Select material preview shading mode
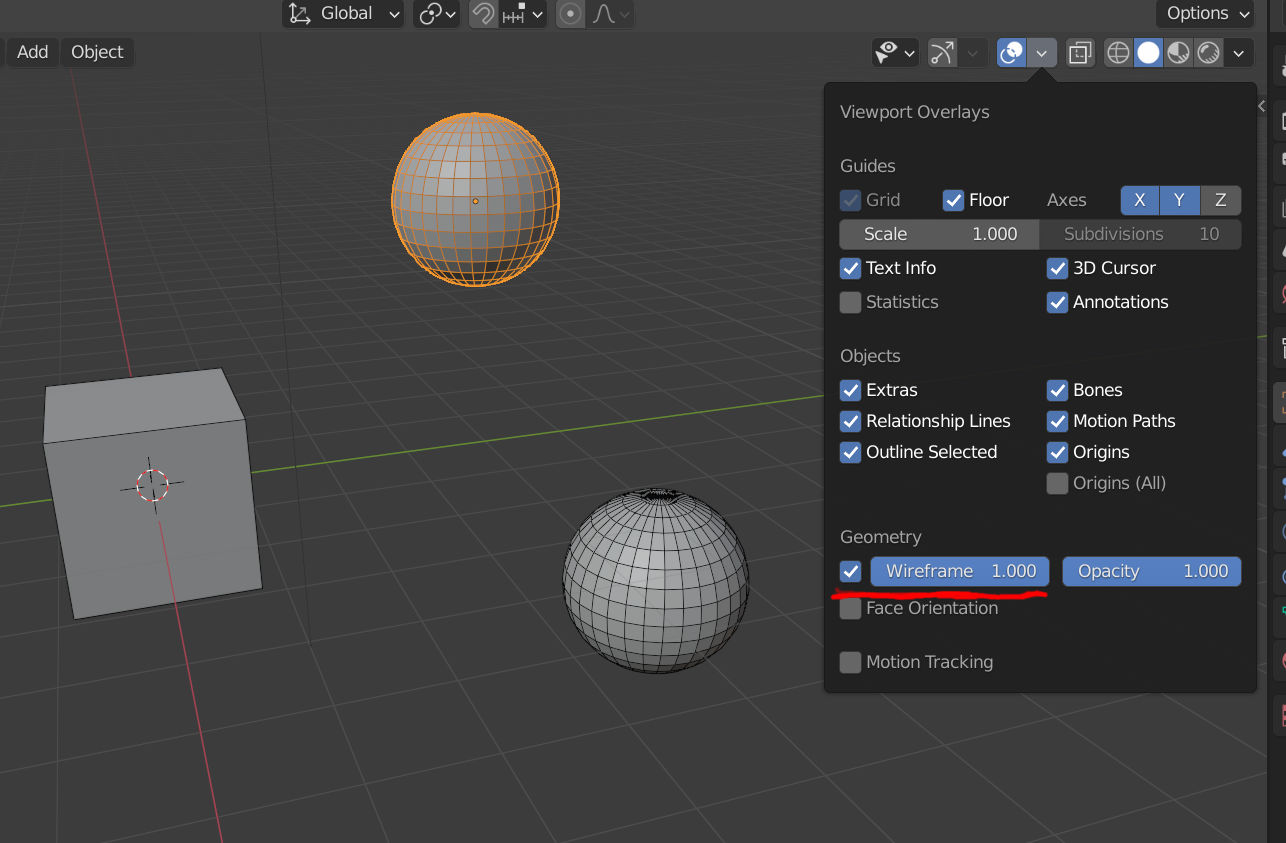The width and height of the screenshot is (1286, 843). (x=1177, y=52)
